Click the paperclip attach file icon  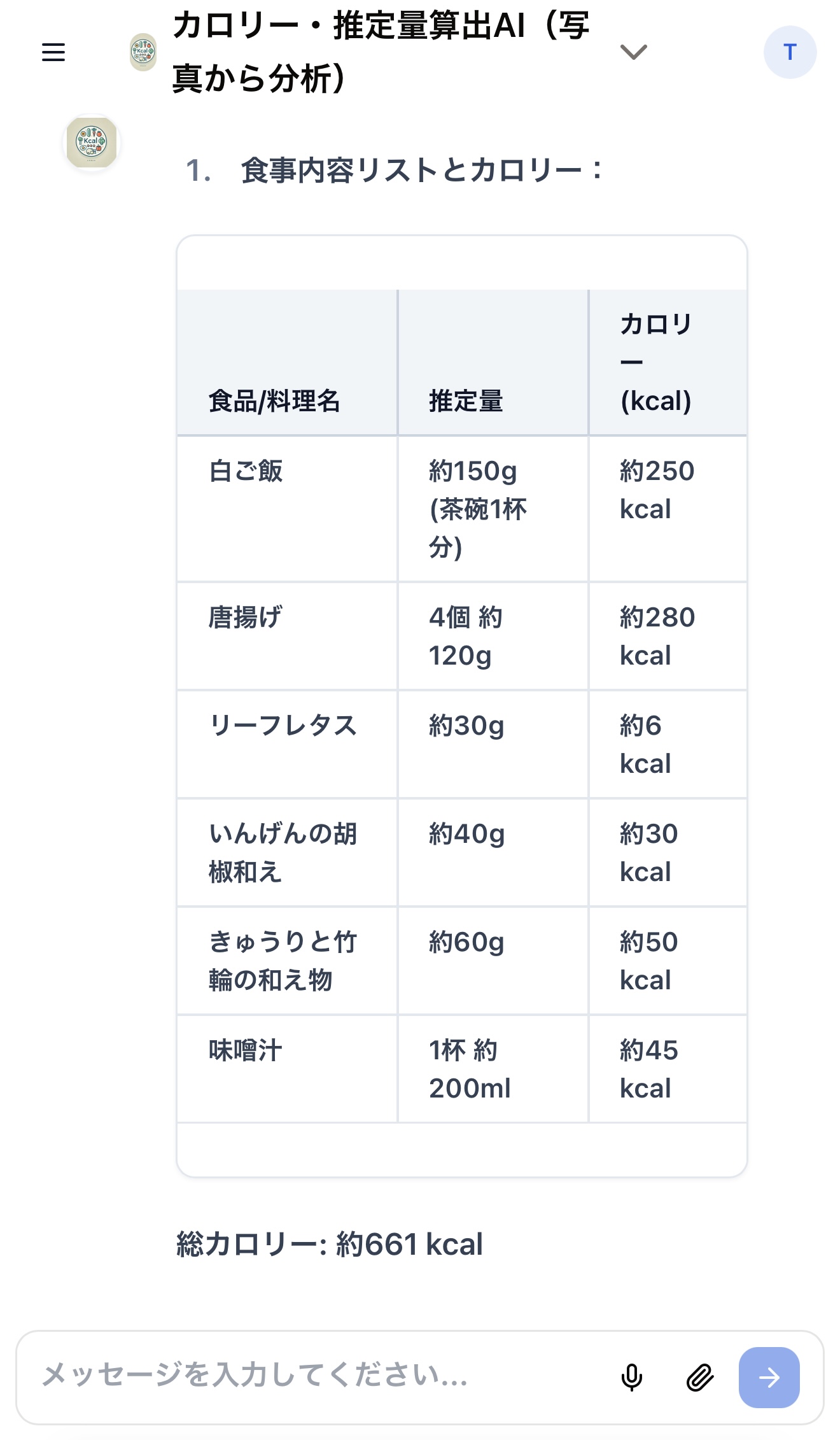699,1378
